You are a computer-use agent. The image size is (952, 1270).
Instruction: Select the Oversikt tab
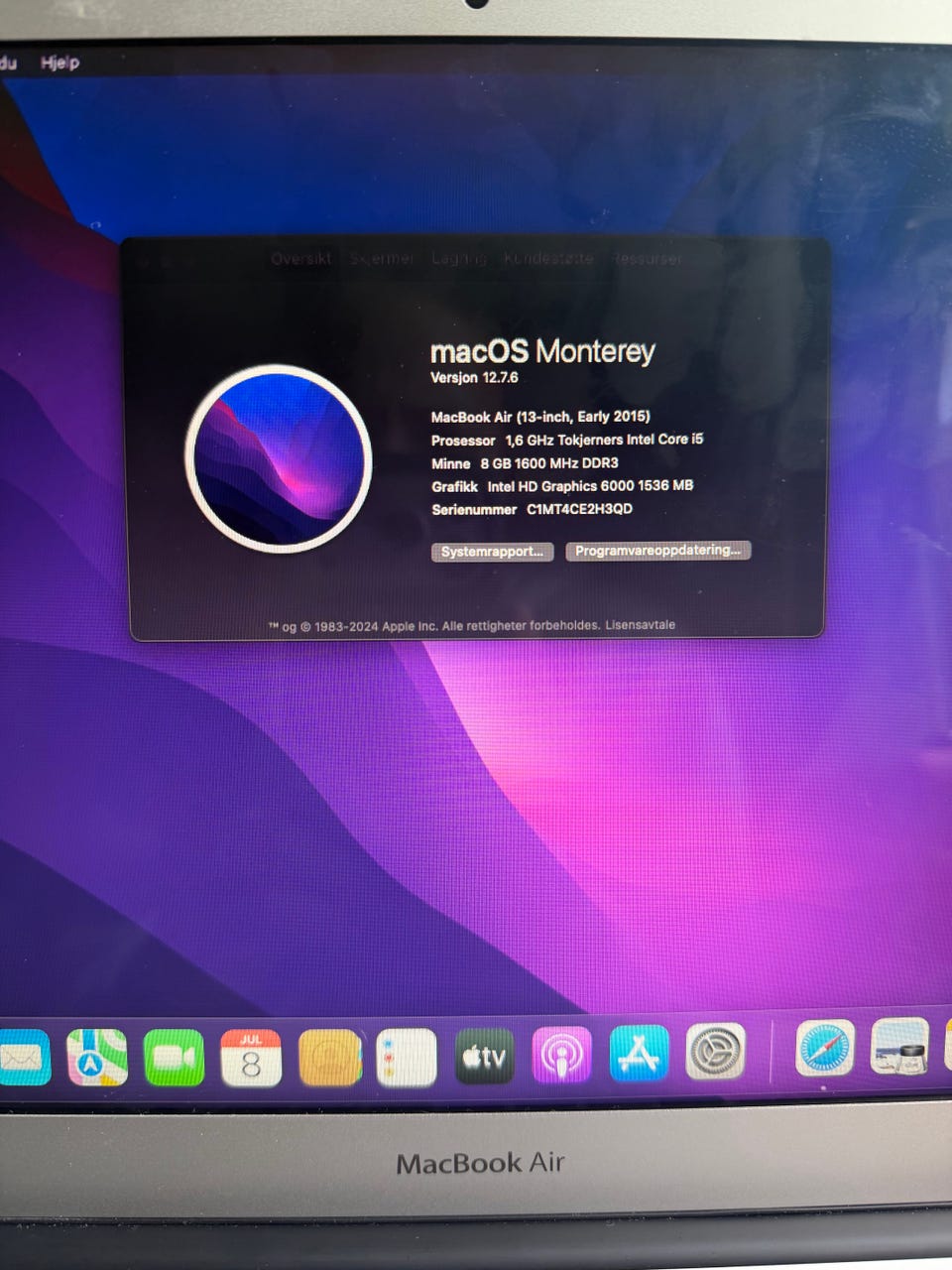(301, 258)
